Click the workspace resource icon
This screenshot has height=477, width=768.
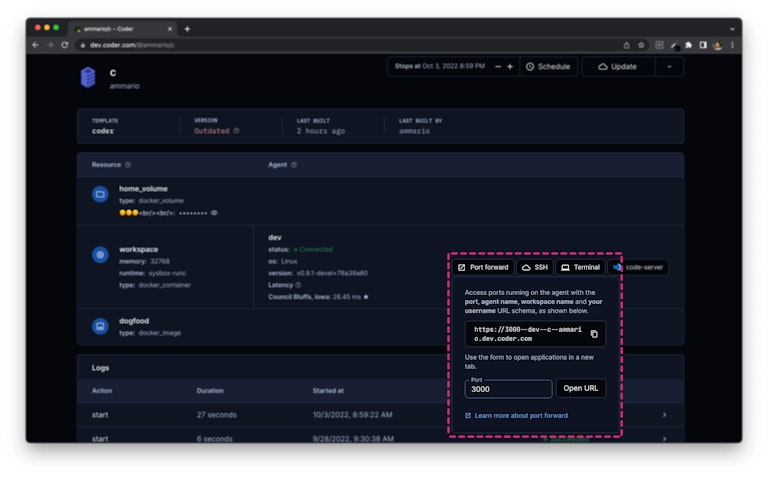tap(100, 255)
